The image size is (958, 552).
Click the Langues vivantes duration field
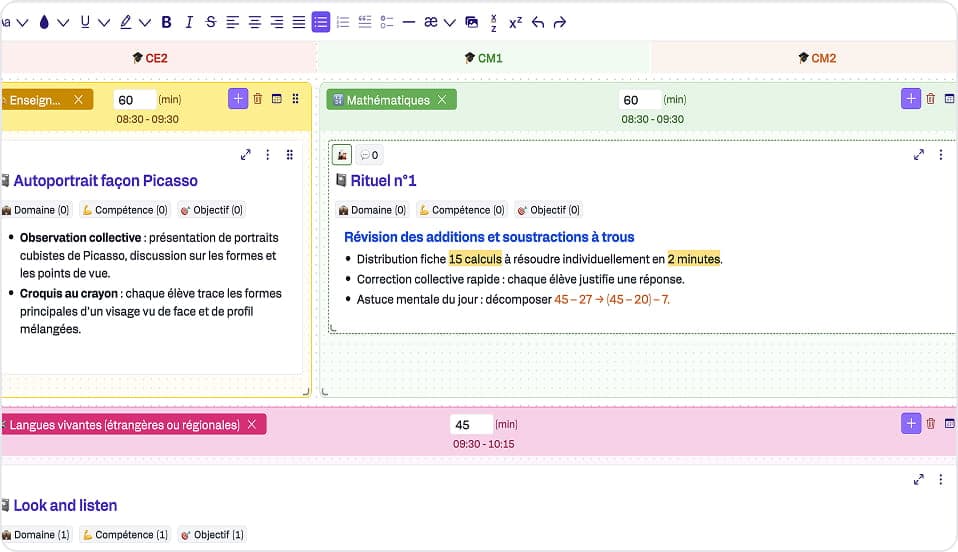(x=471, y=424)
